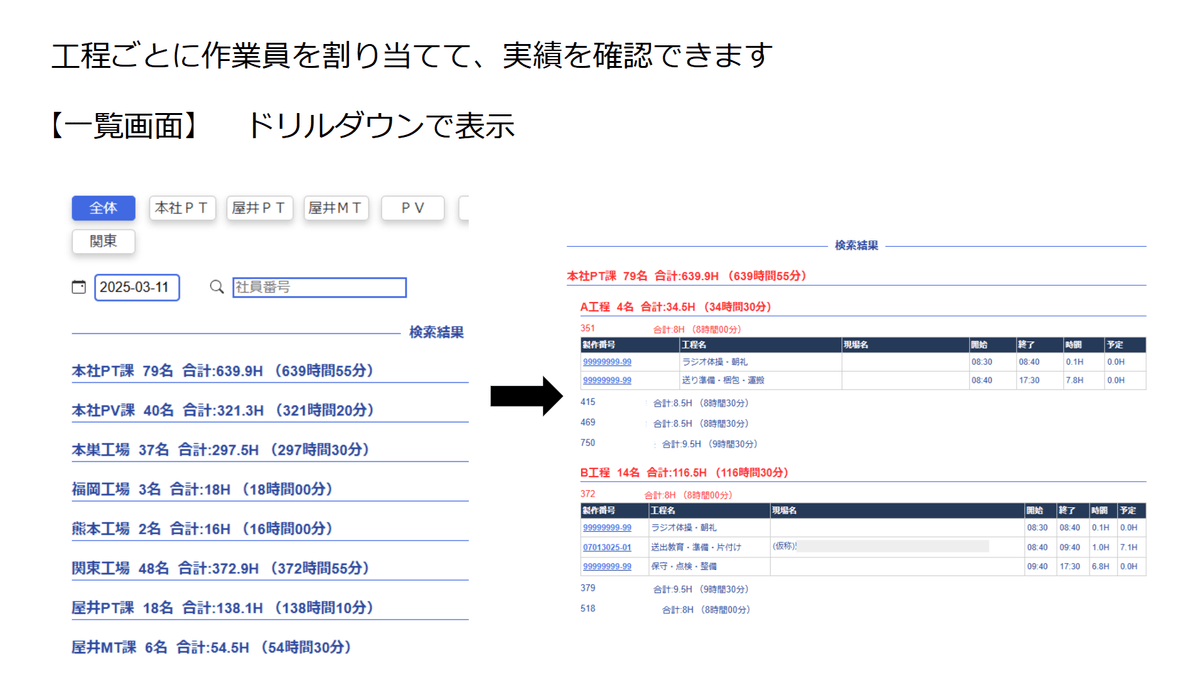Viewport: 1200px width, 673px height.
Task: Click the magnifying glass search icon
Action: pos(216,287)
